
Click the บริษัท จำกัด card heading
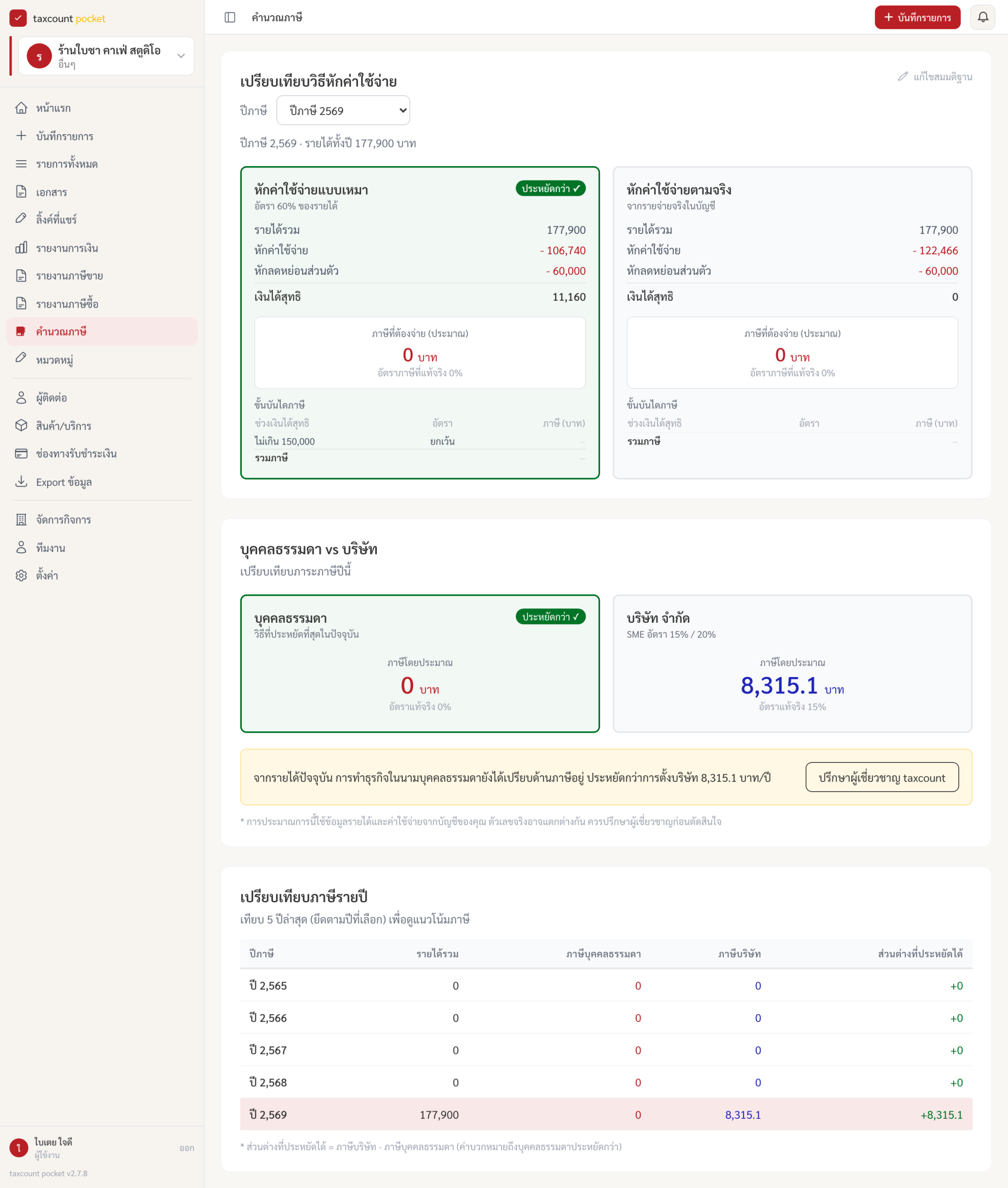pyautogui.click(x=658, y=618)
